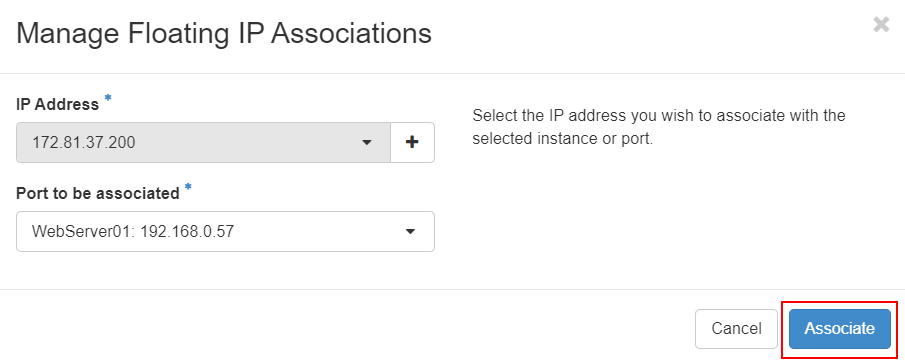Click the Port to be associated label
The image size is (905, 364).
[98, 193]
